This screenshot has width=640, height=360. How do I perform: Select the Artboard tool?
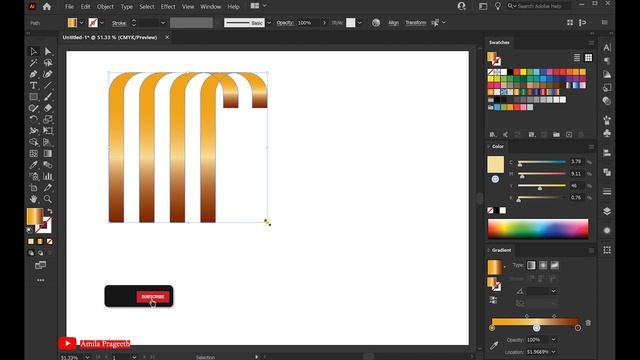[x=33, y=188]
